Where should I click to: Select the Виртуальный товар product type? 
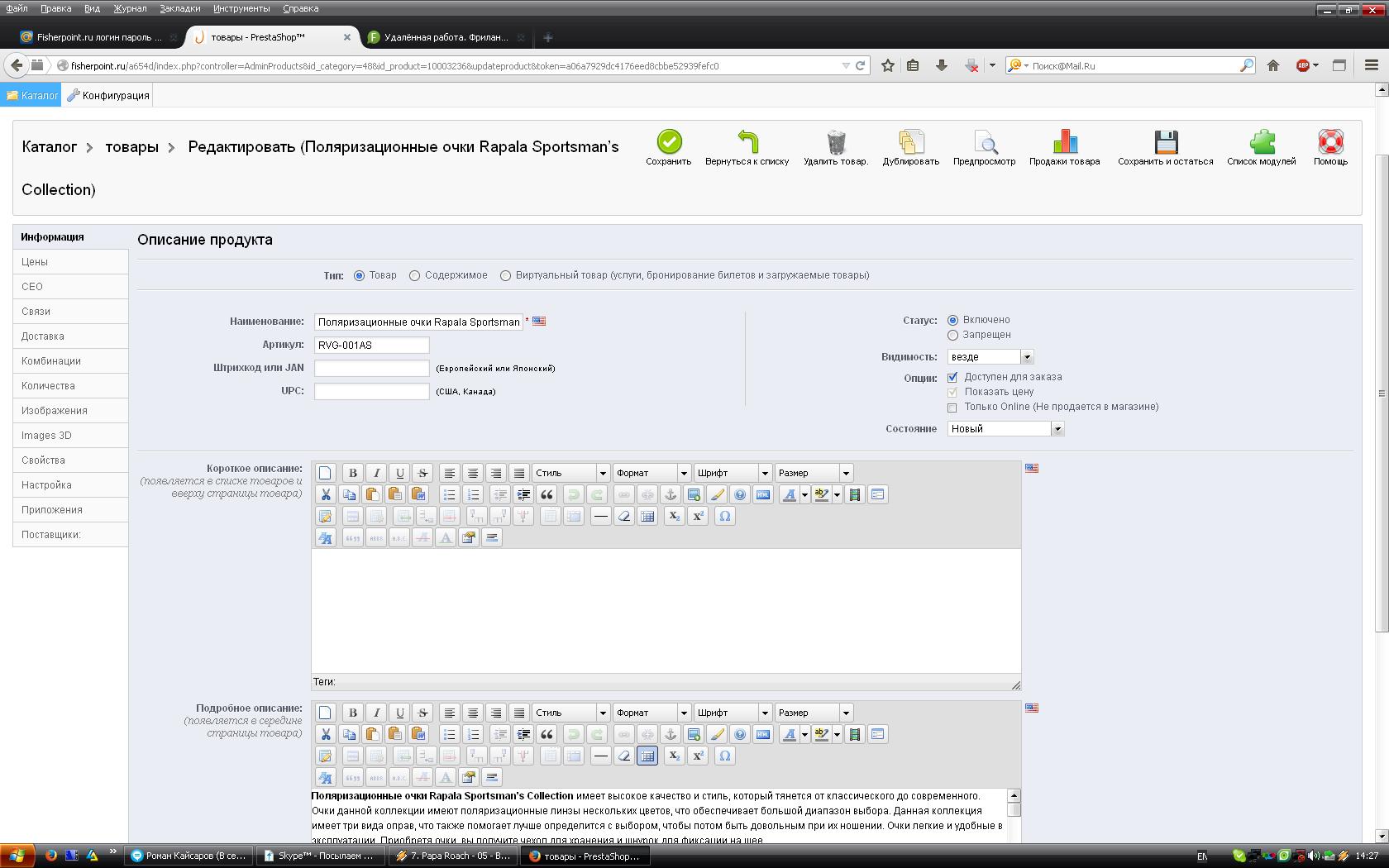[x=505, y=275]
